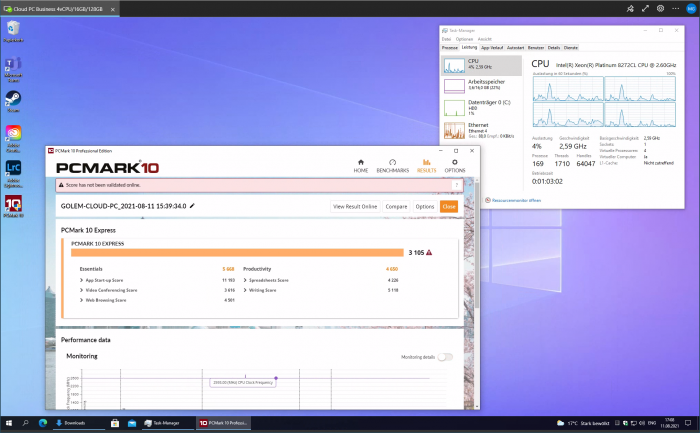Click the pin icon in remote session bar
The height and width of the screenshot is (433, 700).
[630, 8]
